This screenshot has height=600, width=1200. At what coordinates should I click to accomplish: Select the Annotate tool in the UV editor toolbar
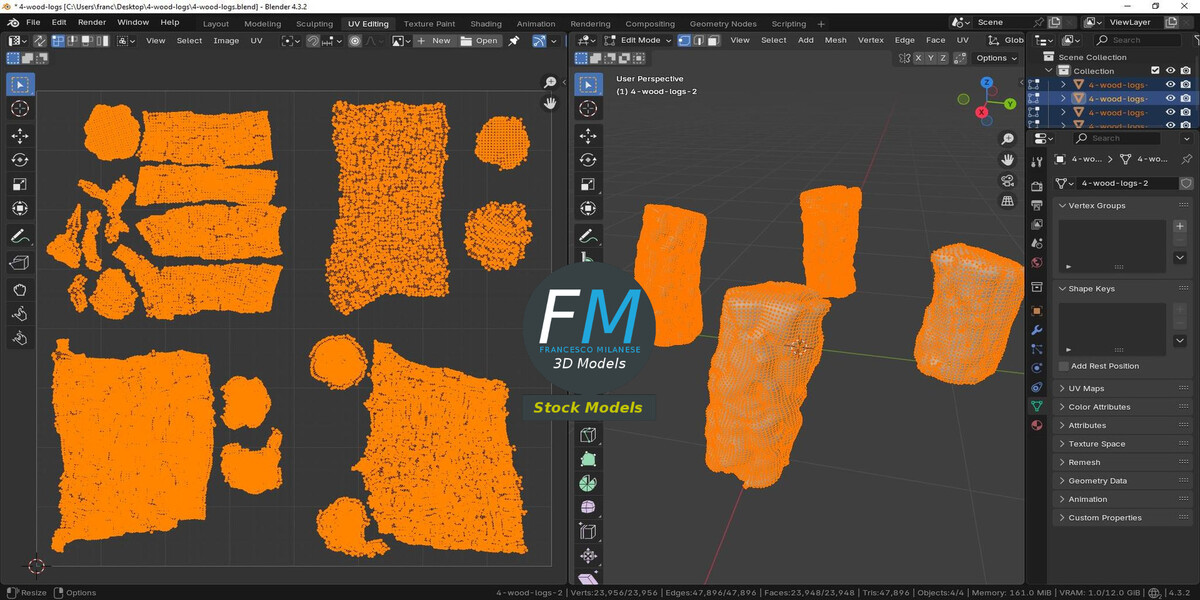click(x=20, y=237)
